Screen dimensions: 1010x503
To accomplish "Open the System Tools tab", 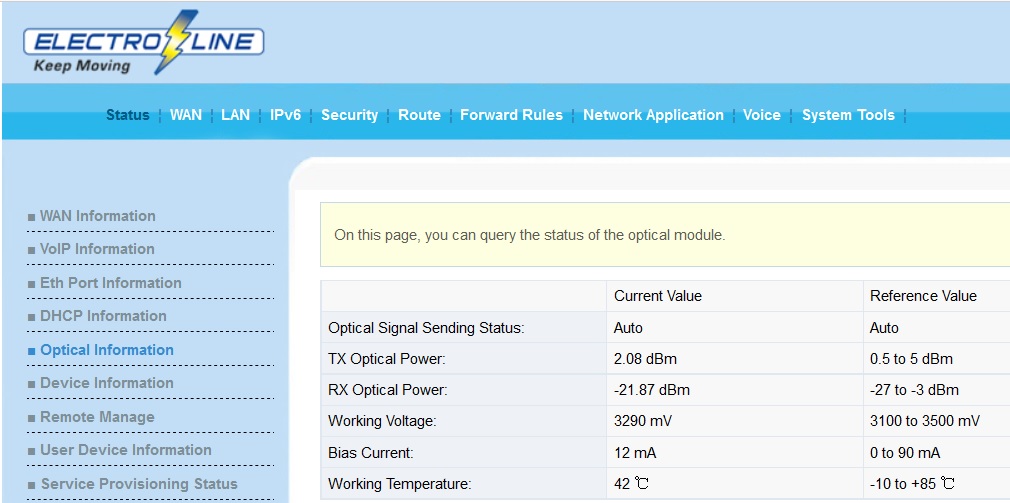I will click(848, 115).
